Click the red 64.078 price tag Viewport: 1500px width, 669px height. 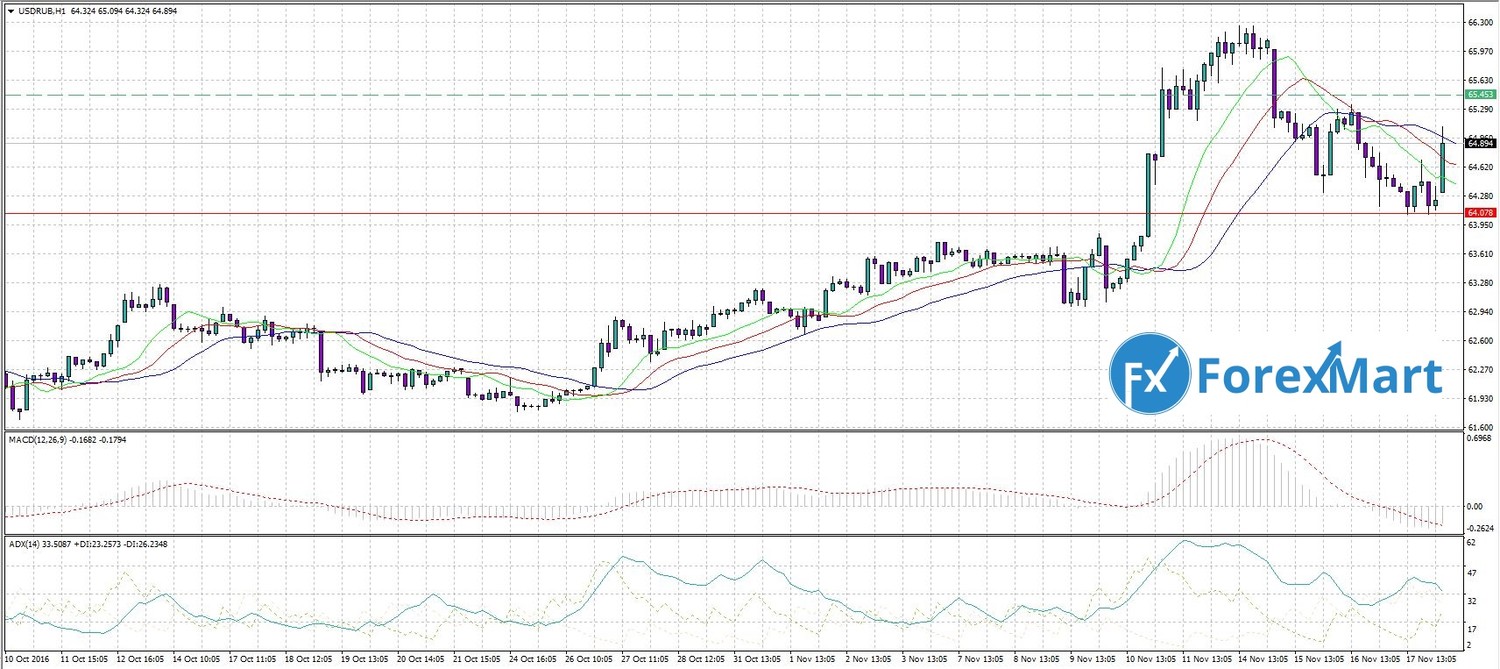1479,213
